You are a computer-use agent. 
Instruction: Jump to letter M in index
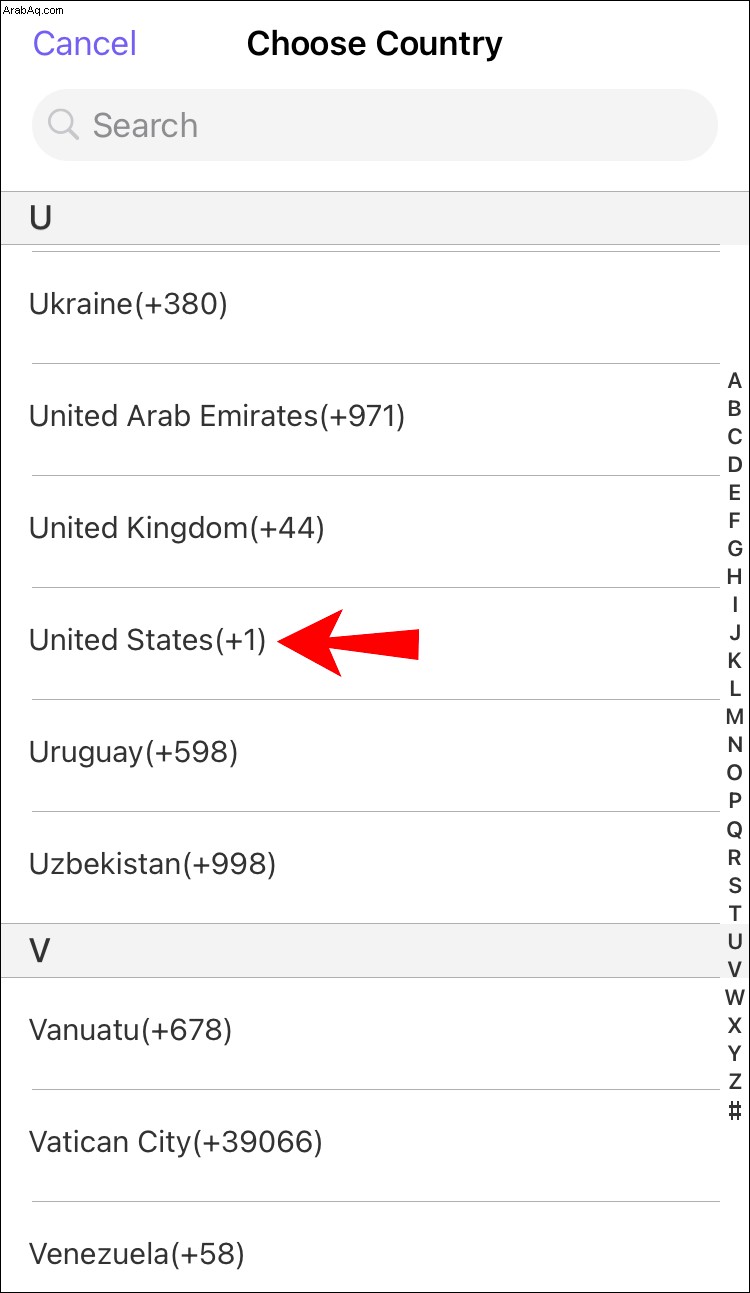[735, 717]
